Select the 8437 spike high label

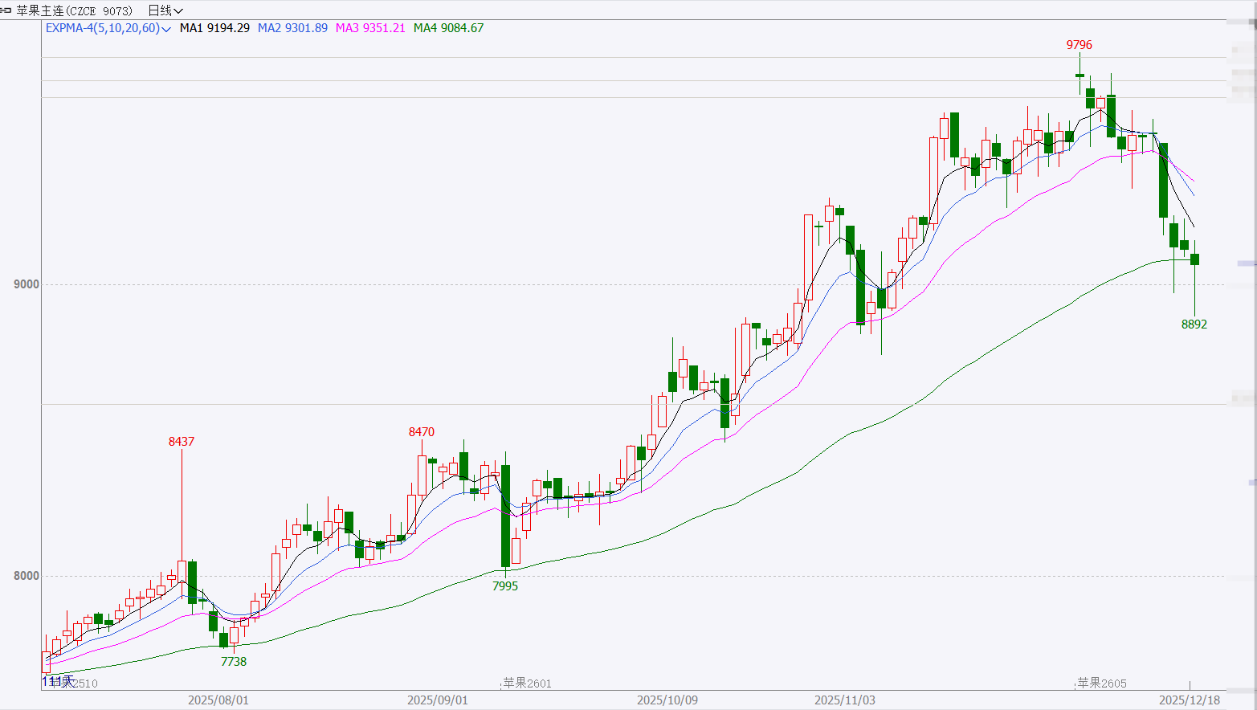pos(181,441)
